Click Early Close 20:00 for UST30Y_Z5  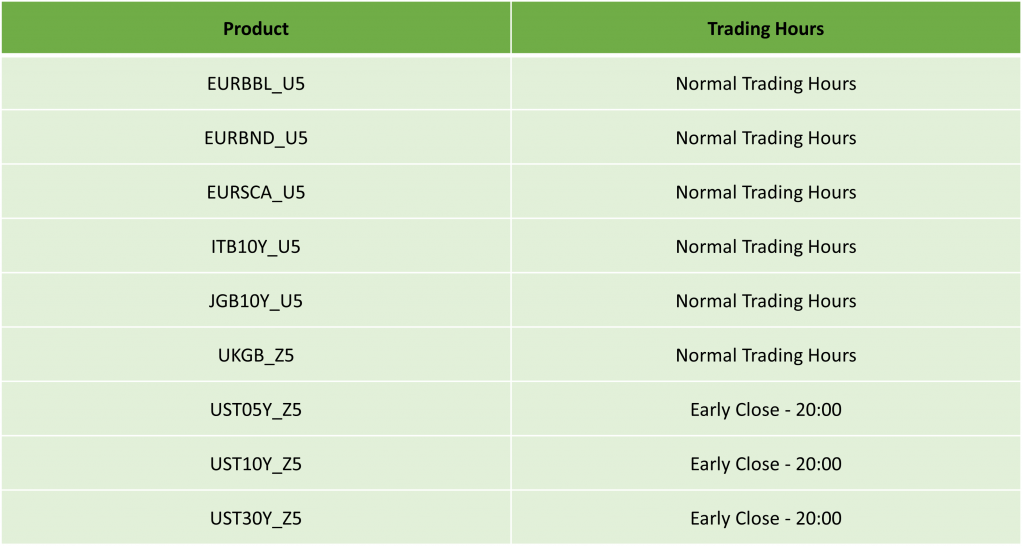tap(766, 517)
